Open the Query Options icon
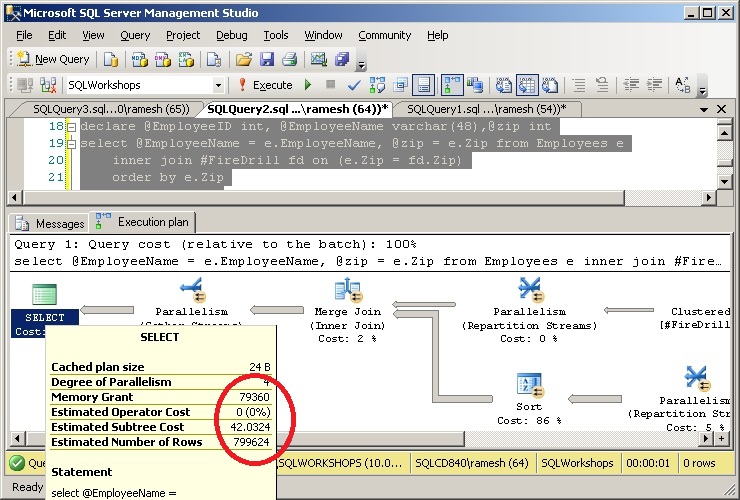 coord(400,85)
